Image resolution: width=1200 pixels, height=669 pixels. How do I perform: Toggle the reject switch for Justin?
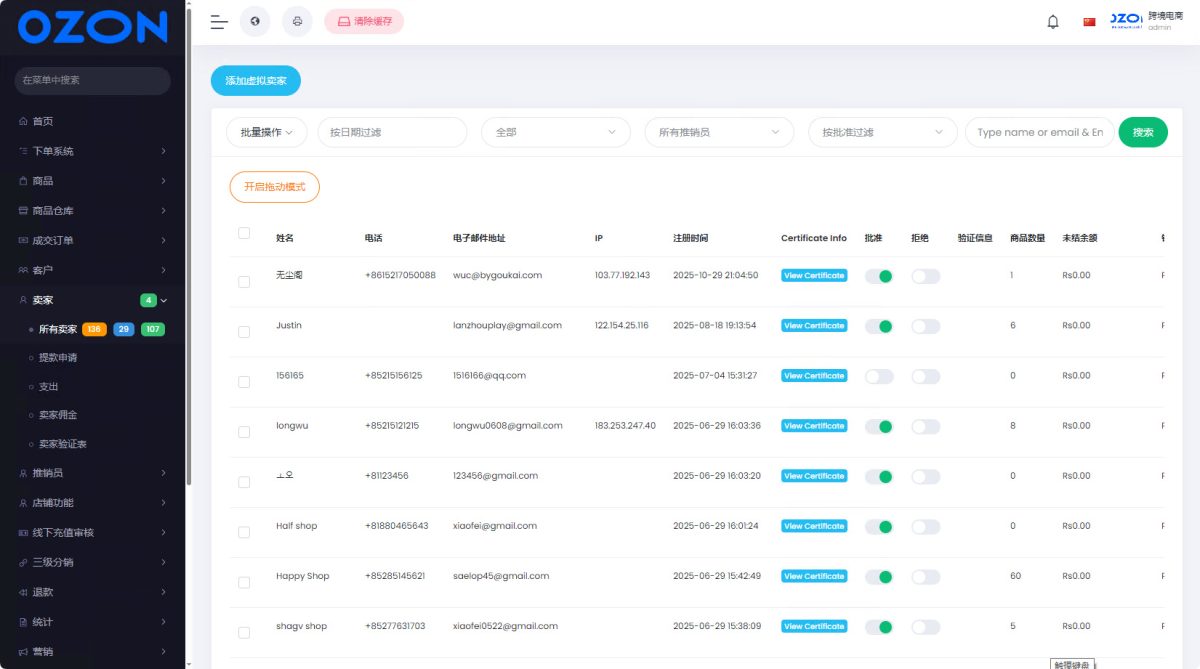point(926,326)
